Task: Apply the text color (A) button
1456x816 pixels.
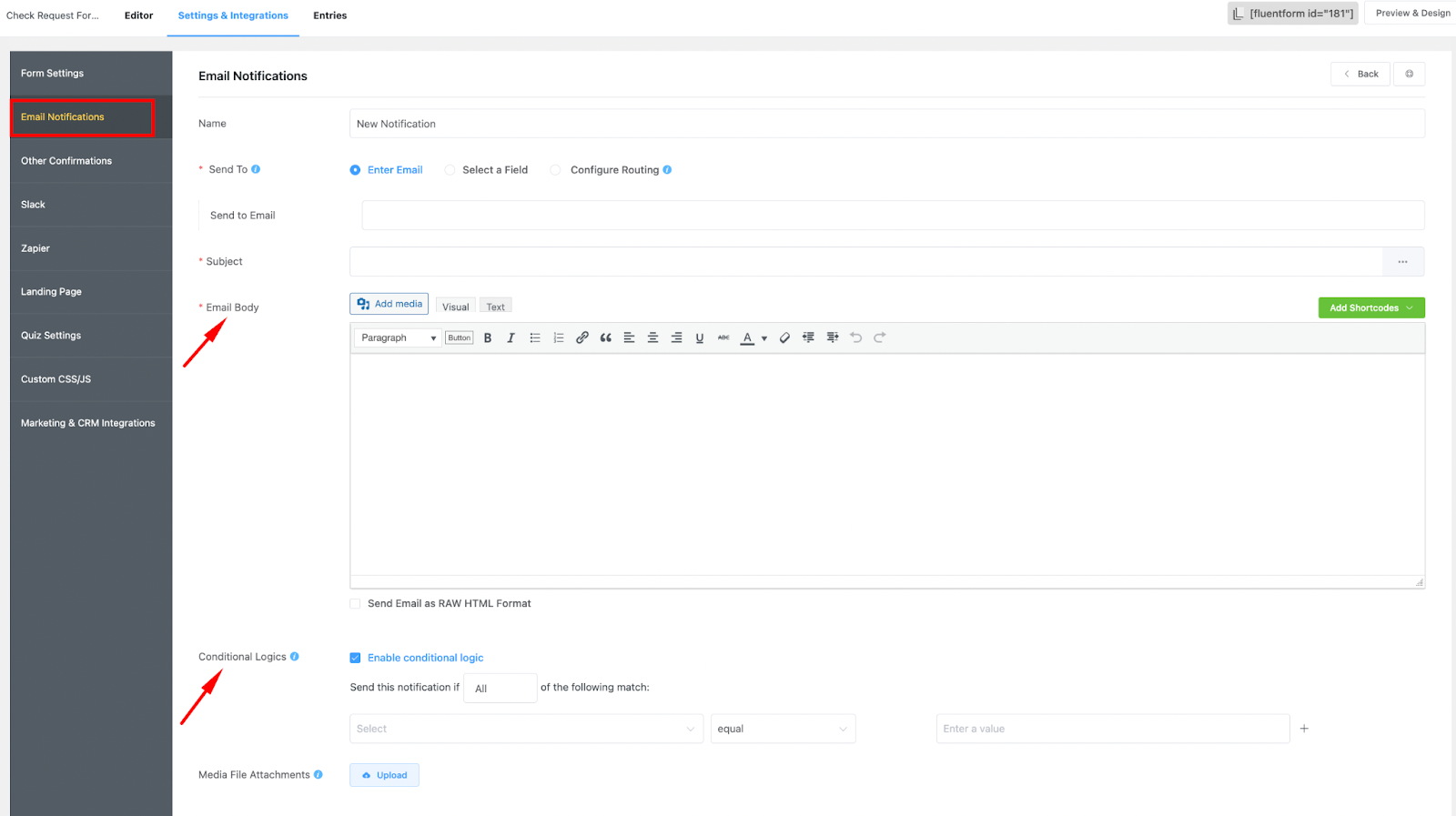Action: (747, 337)
